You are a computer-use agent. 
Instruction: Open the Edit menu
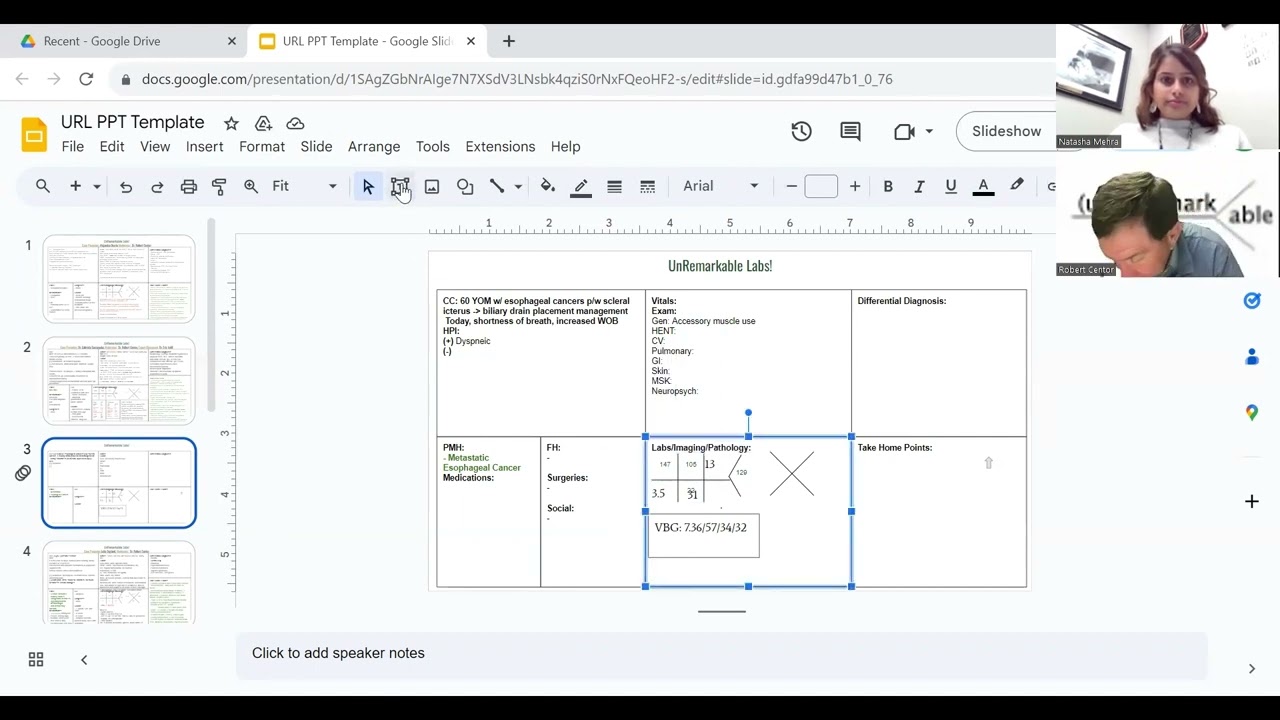click(112, 146)
